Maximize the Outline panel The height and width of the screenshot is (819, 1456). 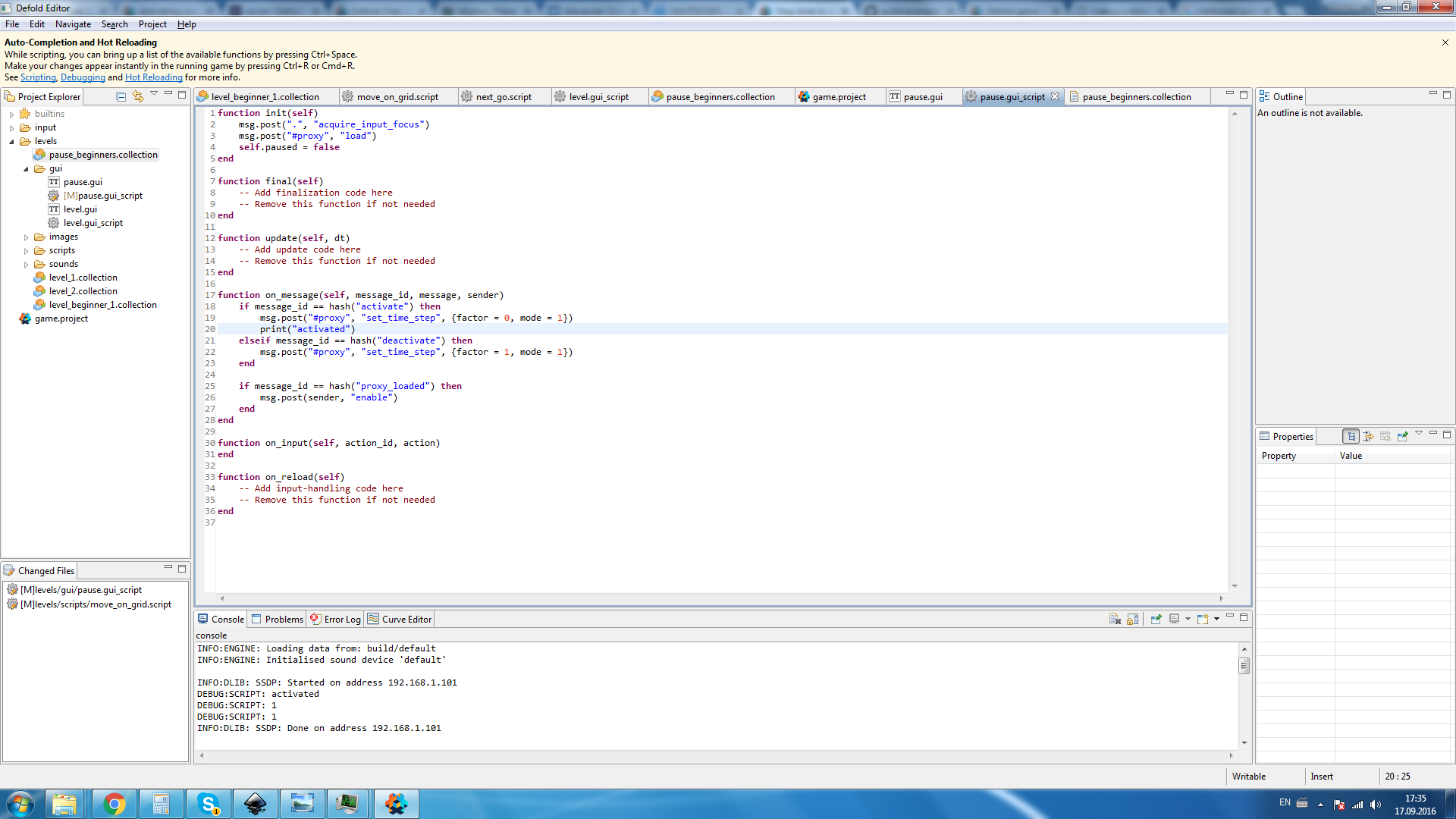(x=1447, y=95)
